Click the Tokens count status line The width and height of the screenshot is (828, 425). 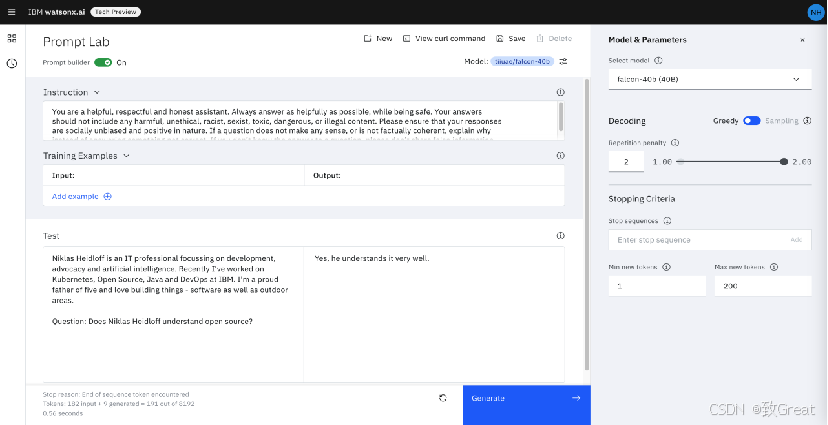pos(119,404)
